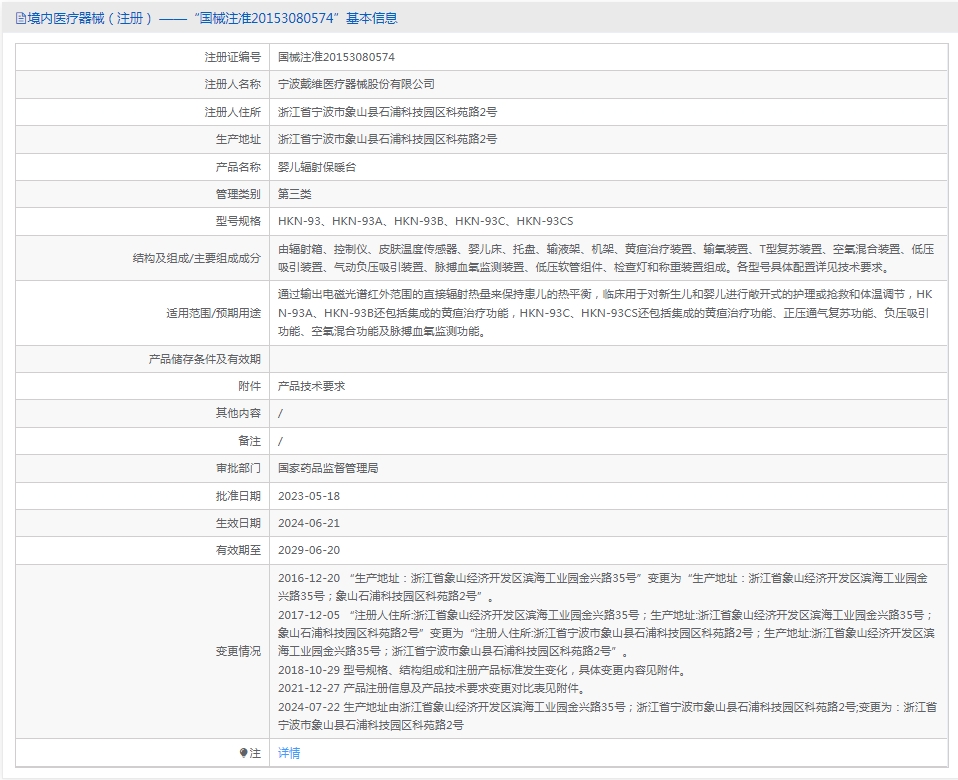Viewport: 958px width, 780px height.
Task: Click the 注册人名称 row label
Action: (x=233, y=84)
